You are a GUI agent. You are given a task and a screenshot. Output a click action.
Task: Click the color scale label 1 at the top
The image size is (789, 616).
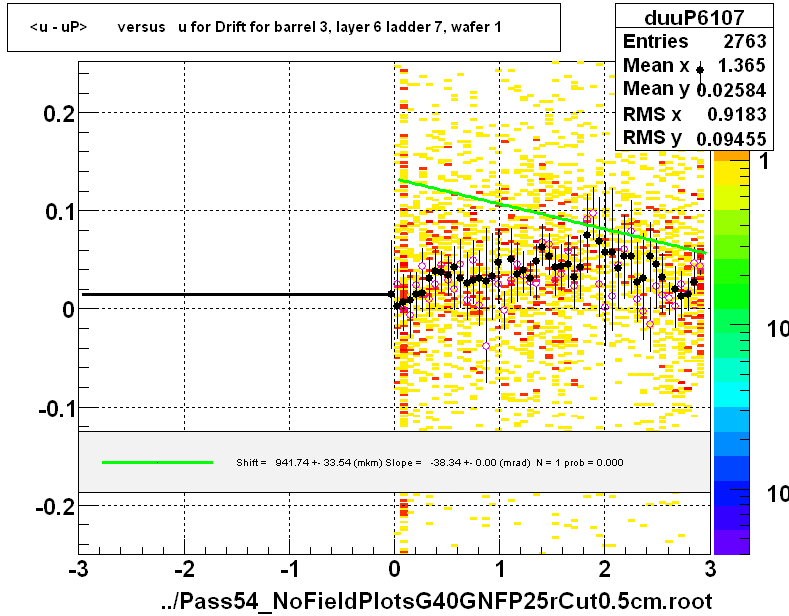pos(764,161)
